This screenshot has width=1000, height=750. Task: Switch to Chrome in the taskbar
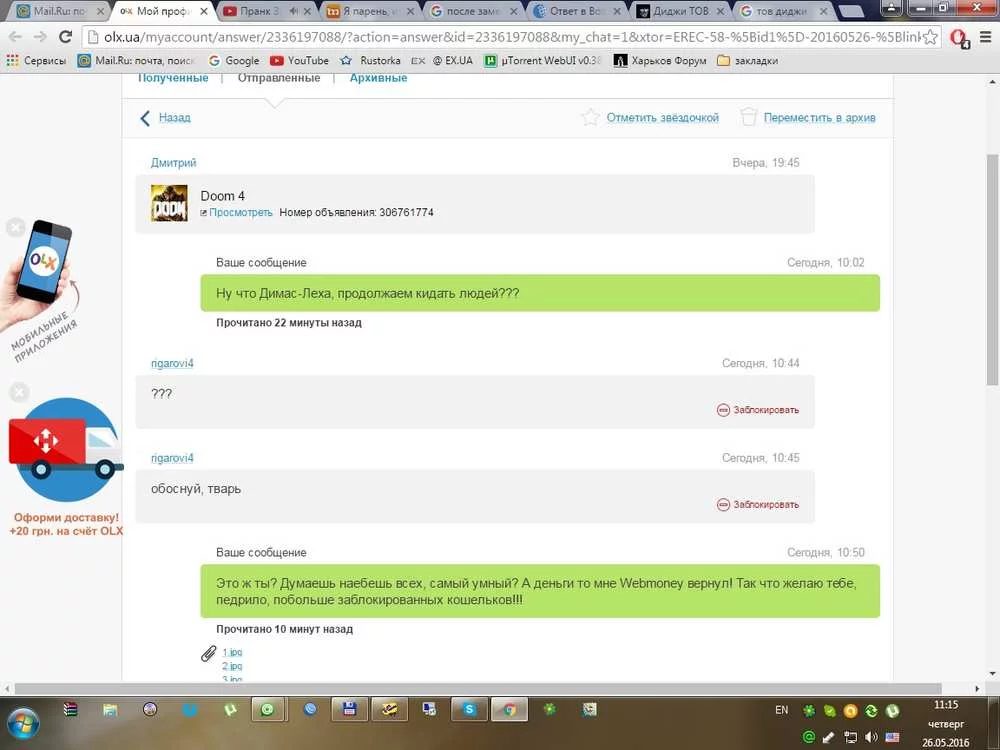[x=509, y=709]
